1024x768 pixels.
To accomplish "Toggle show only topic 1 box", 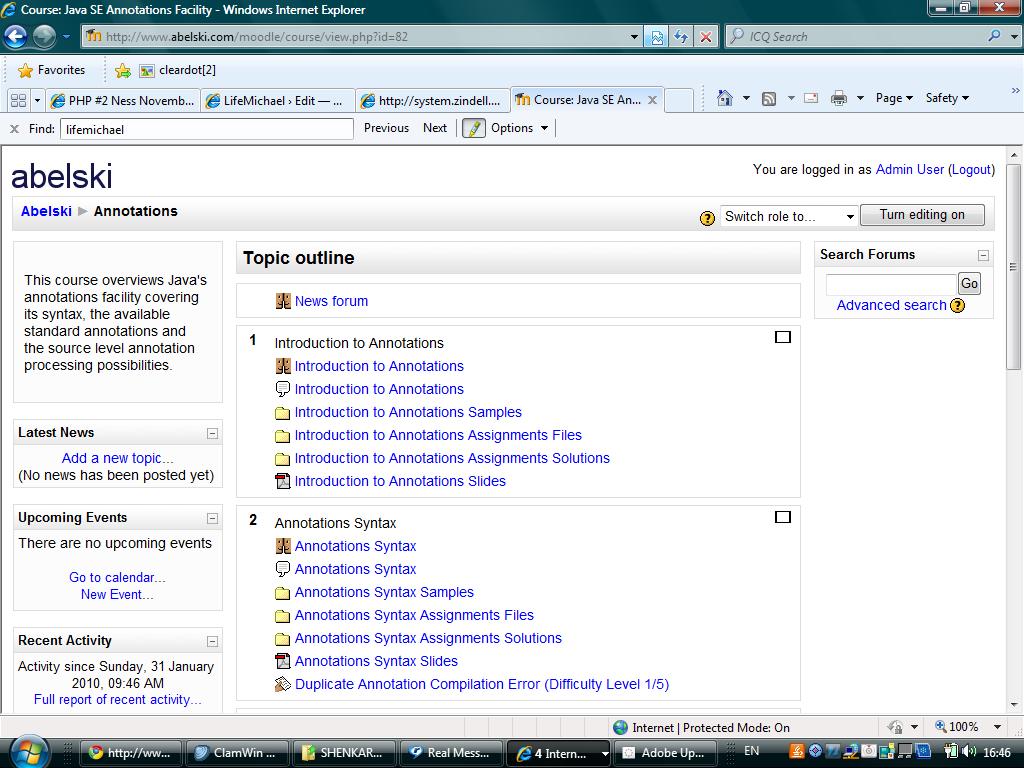I will (x=783, y=337).
